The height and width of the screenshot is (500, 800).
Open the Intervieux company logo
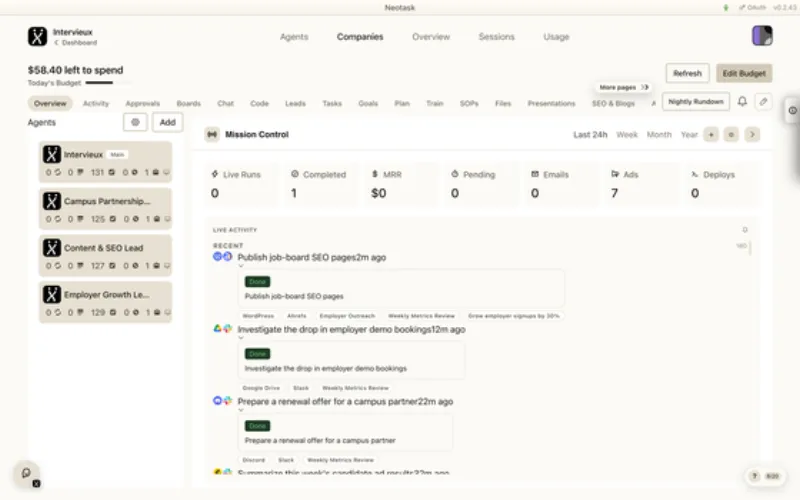pyautogui.click(x=37, y=37)
